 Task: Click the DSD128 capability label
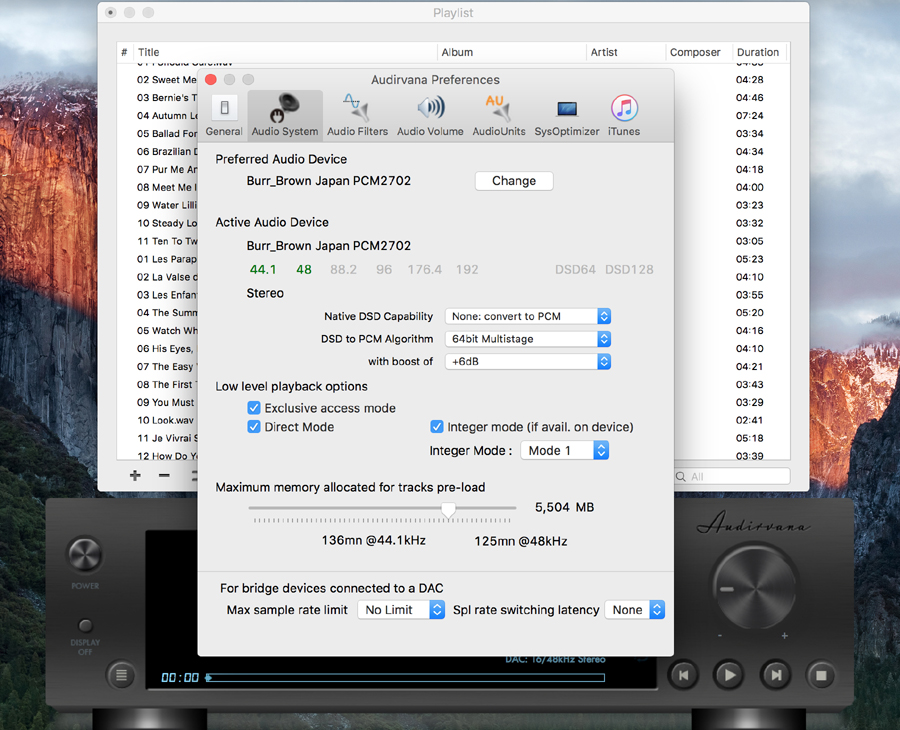629,270
